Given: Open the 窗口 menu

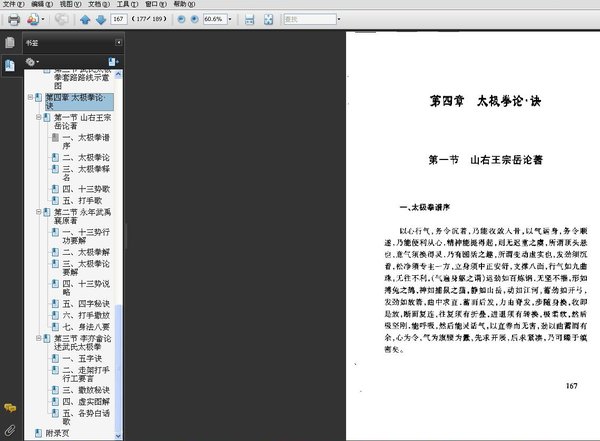Looking at the screenshot, I should pyautogui.click(x=156, y=4).
